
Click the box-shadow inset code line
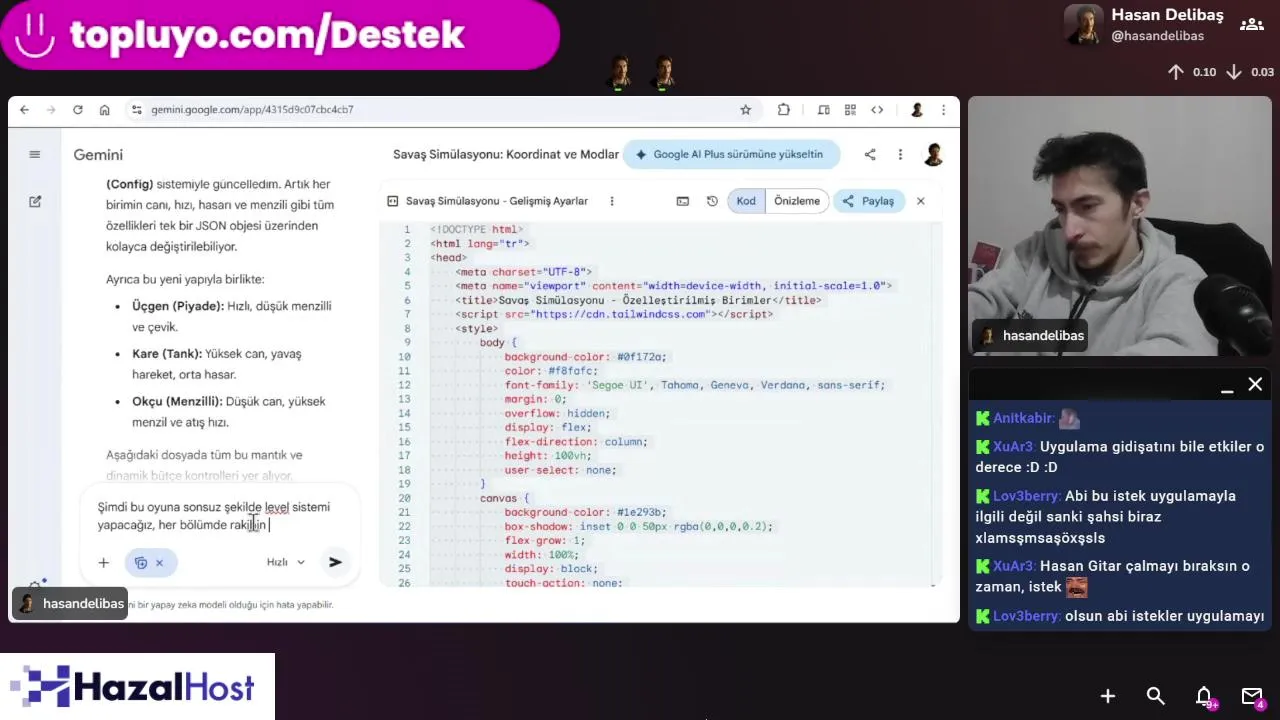tap(638, 526)
